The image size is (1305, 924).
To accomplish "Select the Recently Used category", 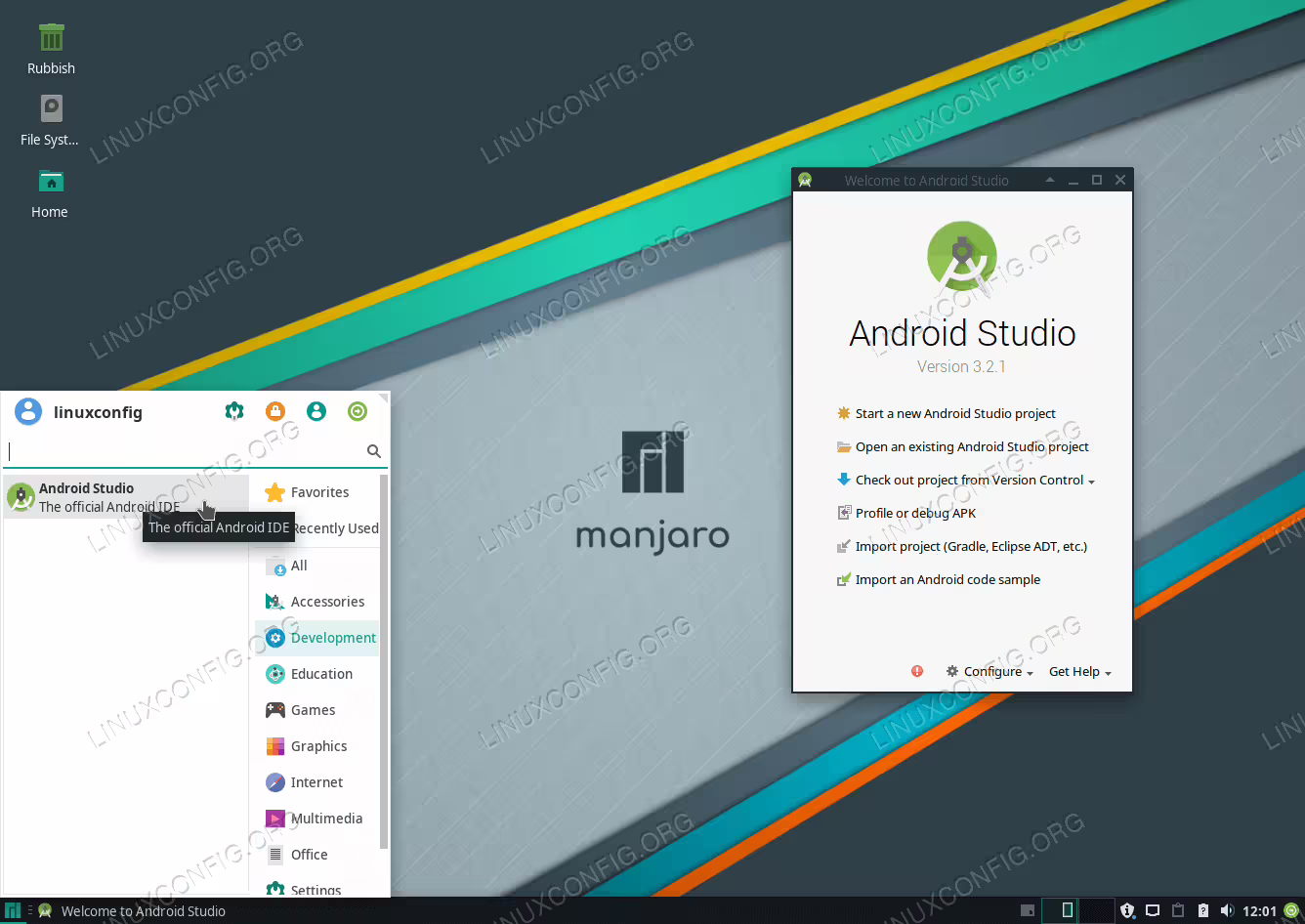I will 334,528.
